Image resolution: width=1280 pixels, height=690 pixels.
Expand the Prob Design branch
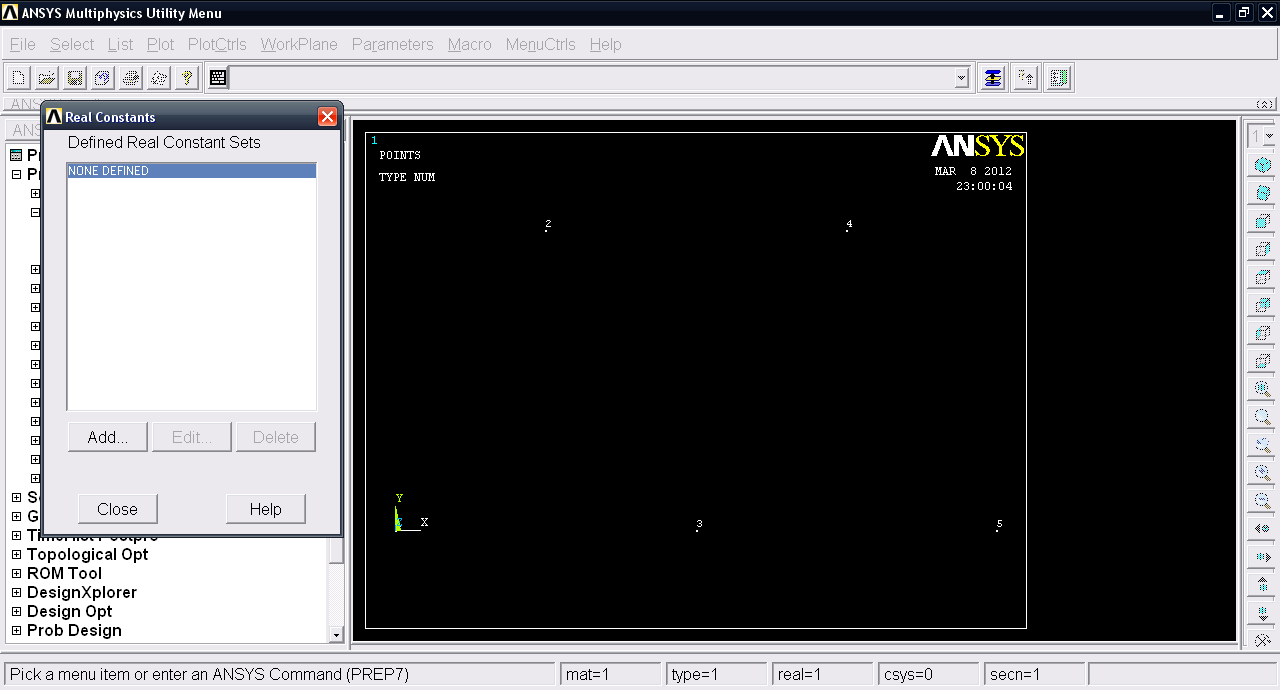[15, 630]
